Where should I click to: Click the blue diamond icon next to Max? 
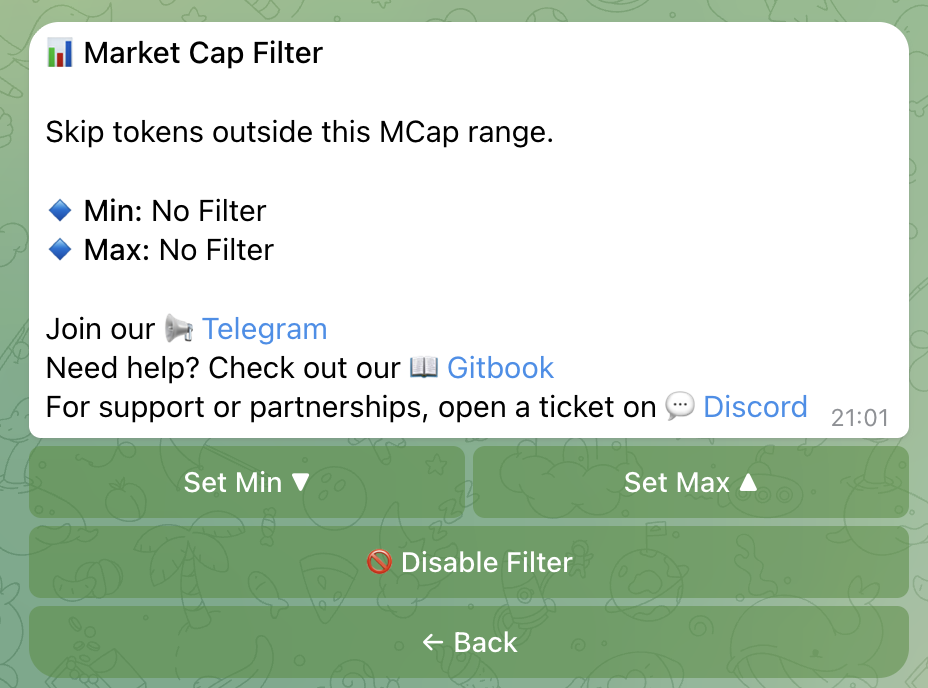(59, 248)
